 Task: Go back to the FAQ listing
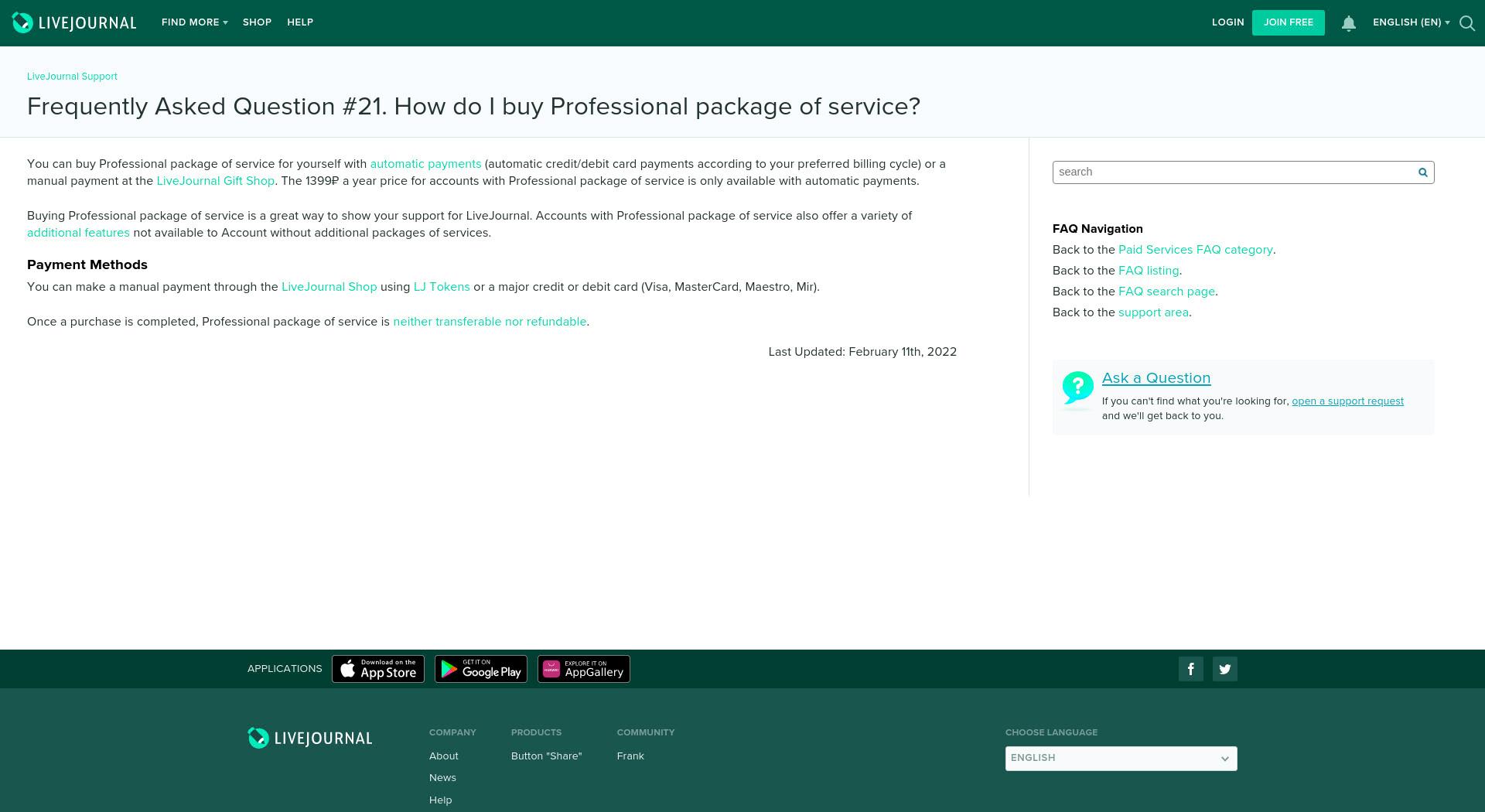coord(1149,271)
